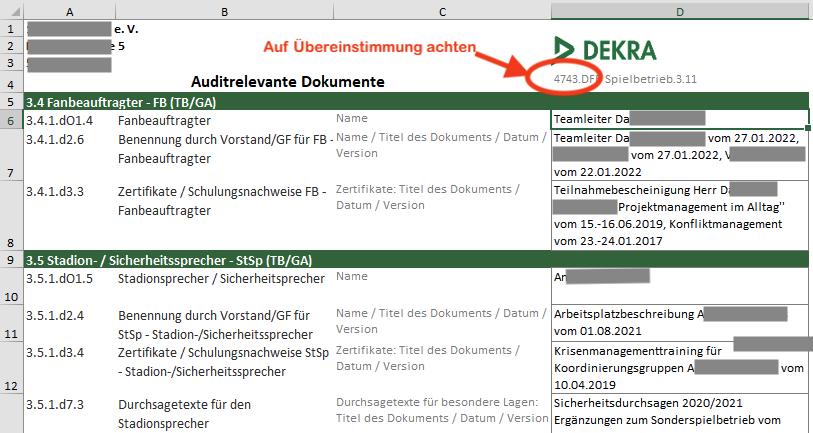Select row 9 header
This screenshot has height=433, width=813.
[x=10, y=258]
